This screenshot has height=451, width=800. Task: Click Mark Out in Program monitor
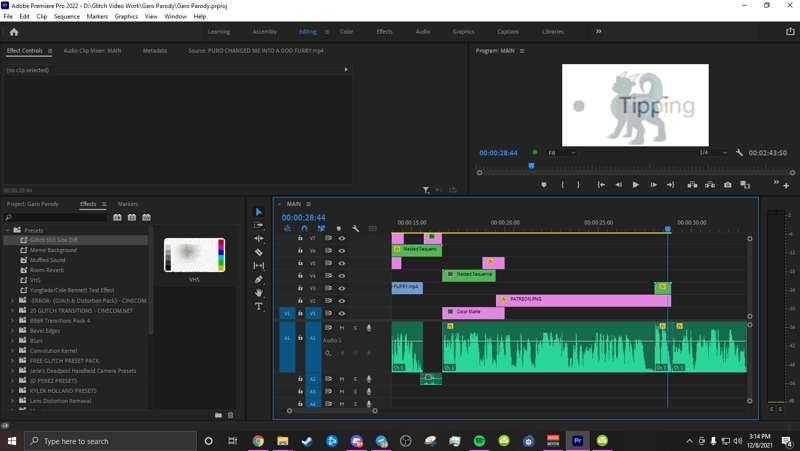tap(579, 185)
